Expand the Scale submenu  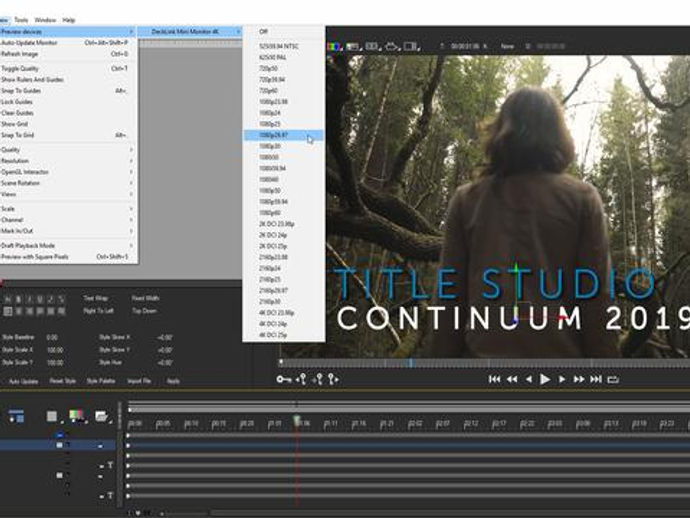(x=68, y=209)
